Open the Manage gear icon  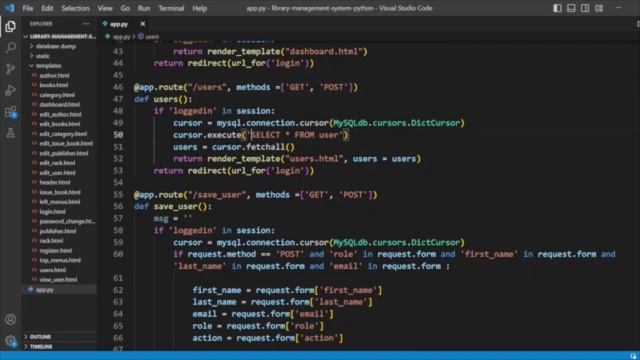[x=11, y=340]
